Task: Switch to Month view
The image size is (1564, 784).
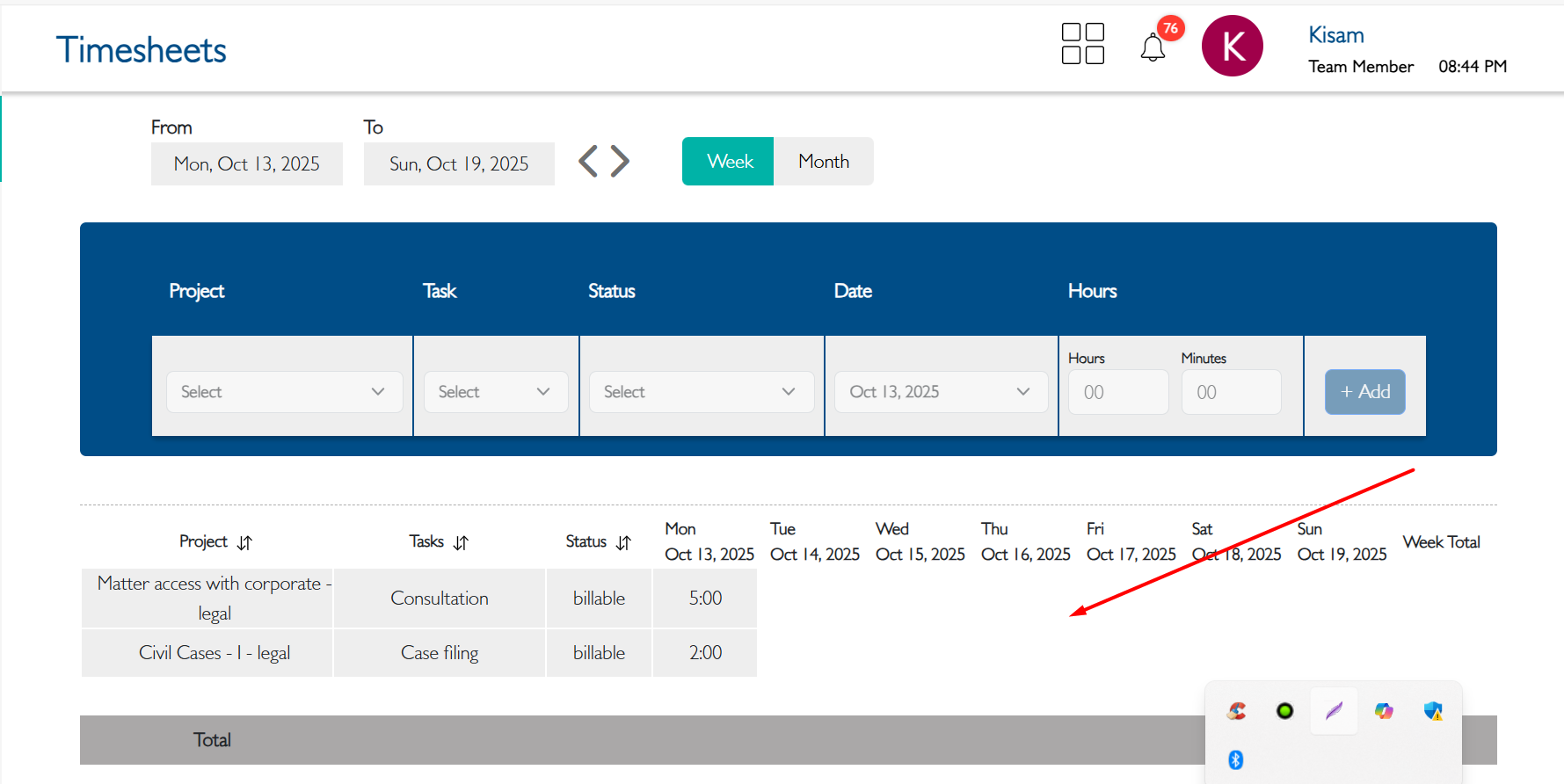Action: (x=824, y=162)
